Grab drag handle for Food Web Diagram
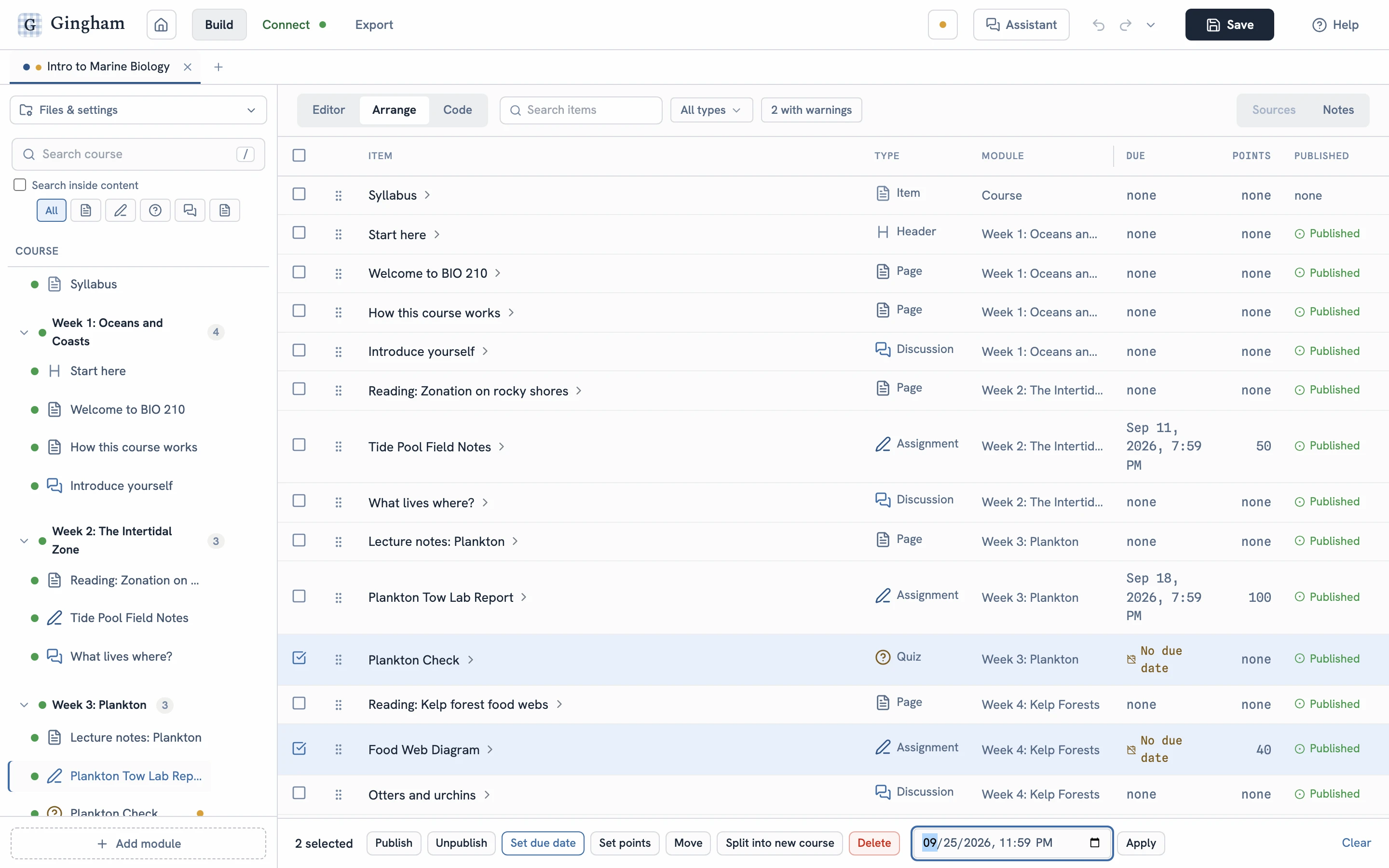The image size is (1389, 868). coord(339,749)
